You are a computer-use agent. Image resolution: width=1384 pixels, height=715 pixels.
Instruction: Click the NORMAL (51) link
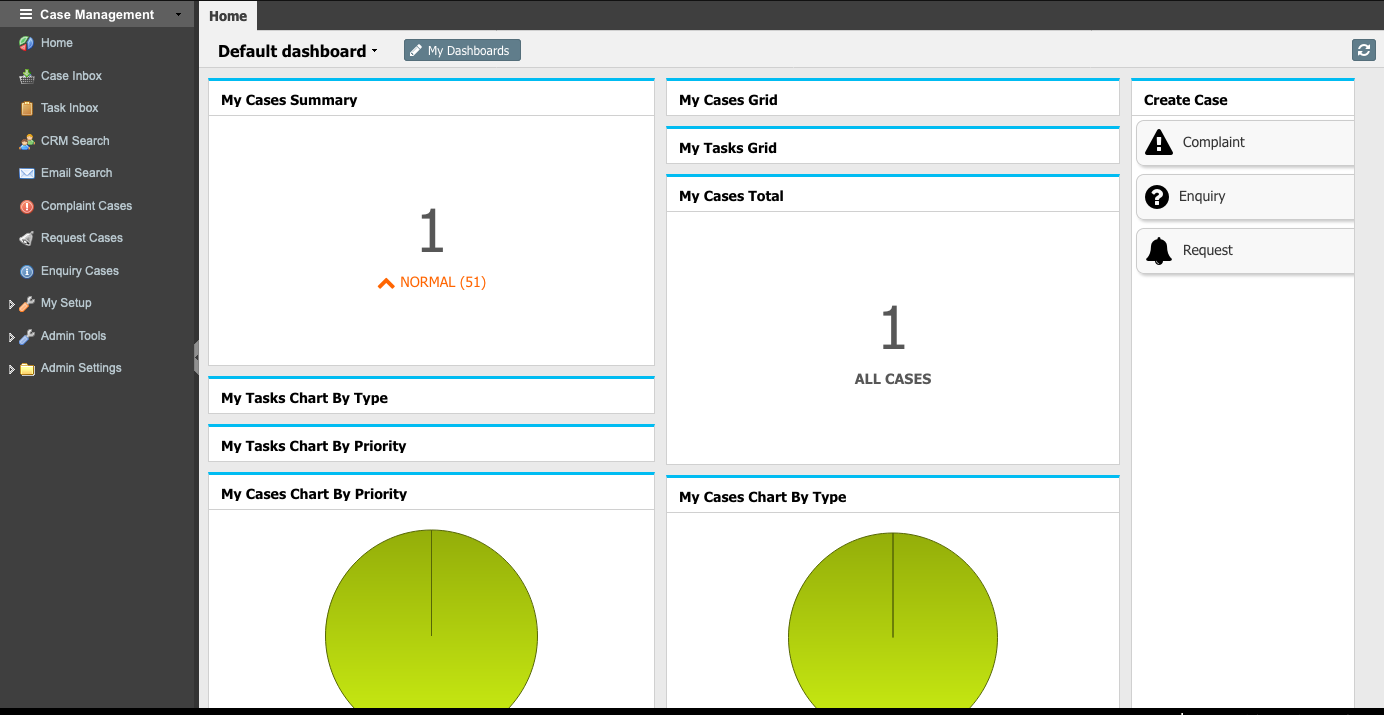pyautogui.click(x=443, y=283)
